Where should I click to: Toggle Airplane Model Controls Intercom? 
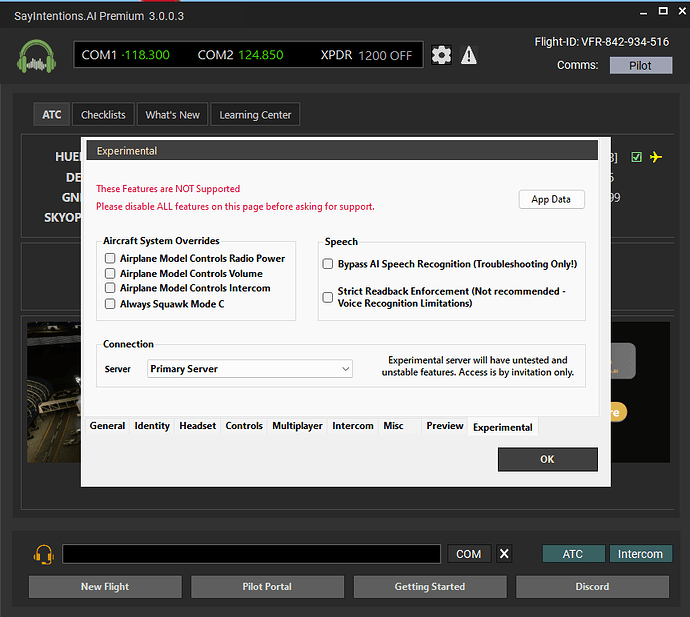click(110, 288)
